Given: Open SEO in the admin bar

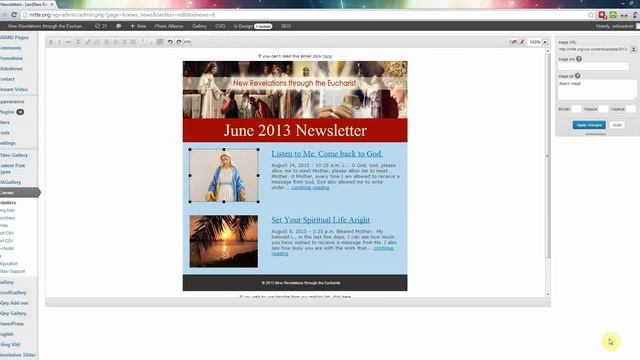Looking at the screenshot, I should (286, 26).
